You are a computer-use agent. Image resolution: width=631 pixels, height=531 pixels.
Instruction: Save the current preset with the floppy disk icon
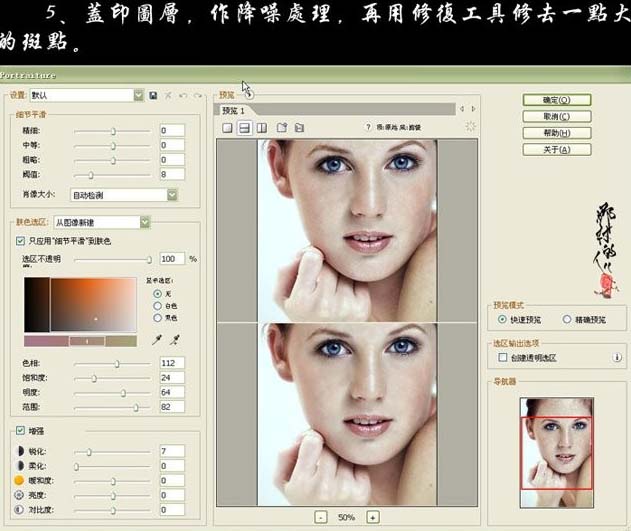point(153,95)
